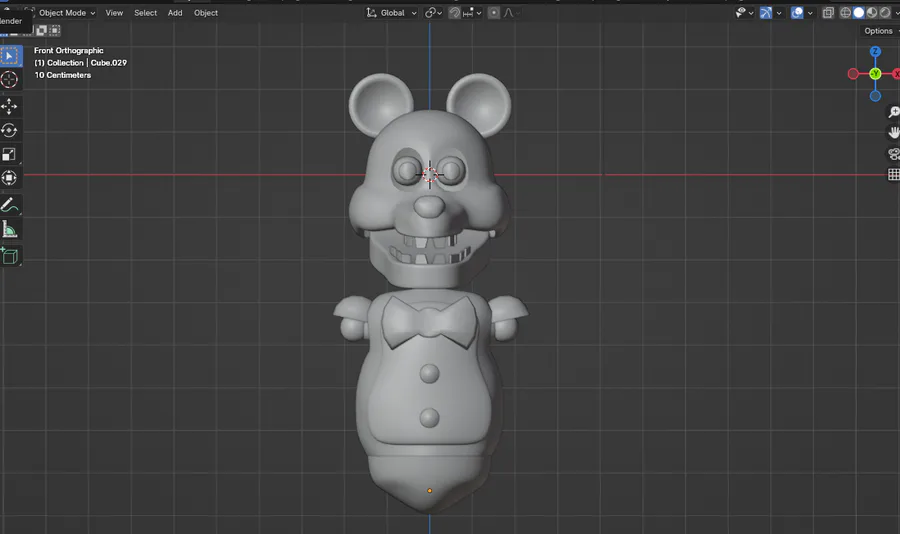The width and height of the screenshot is (900, 534).
Task: Open the Select menu
Action: [x=145, y=13]
